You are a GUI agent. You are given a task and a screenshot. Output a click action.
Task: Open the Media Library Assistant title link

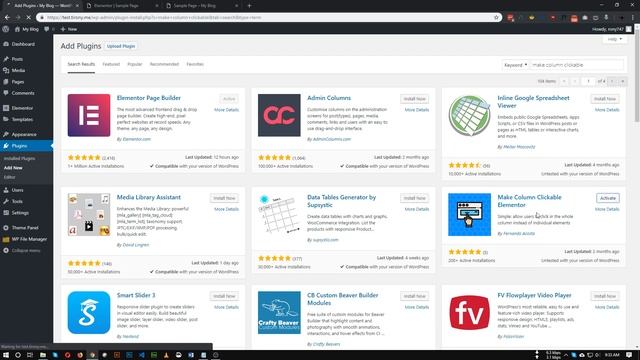click(149, 197)
